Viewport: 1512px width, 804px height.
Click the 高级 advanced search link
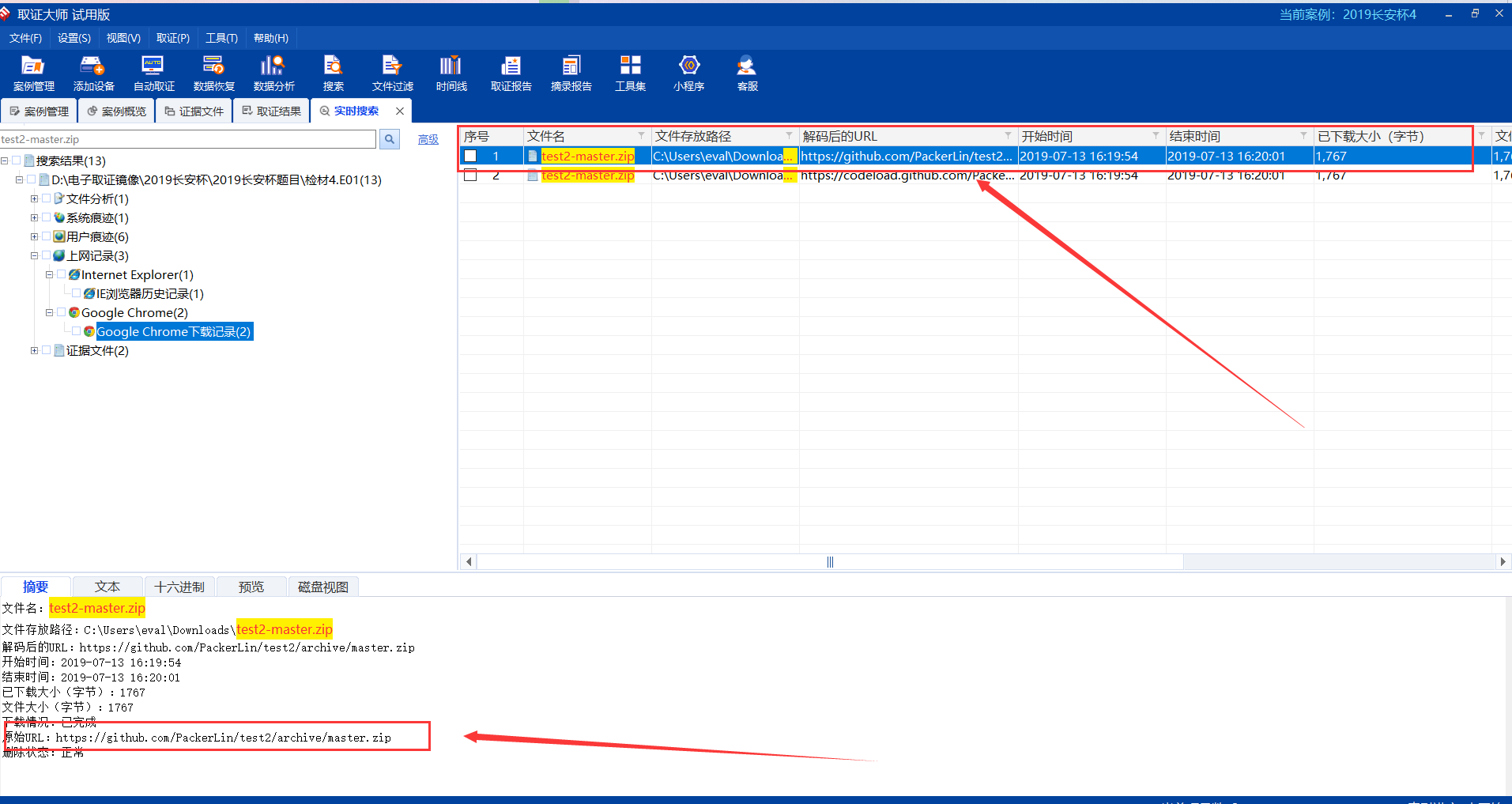click(x=428, y=140)
